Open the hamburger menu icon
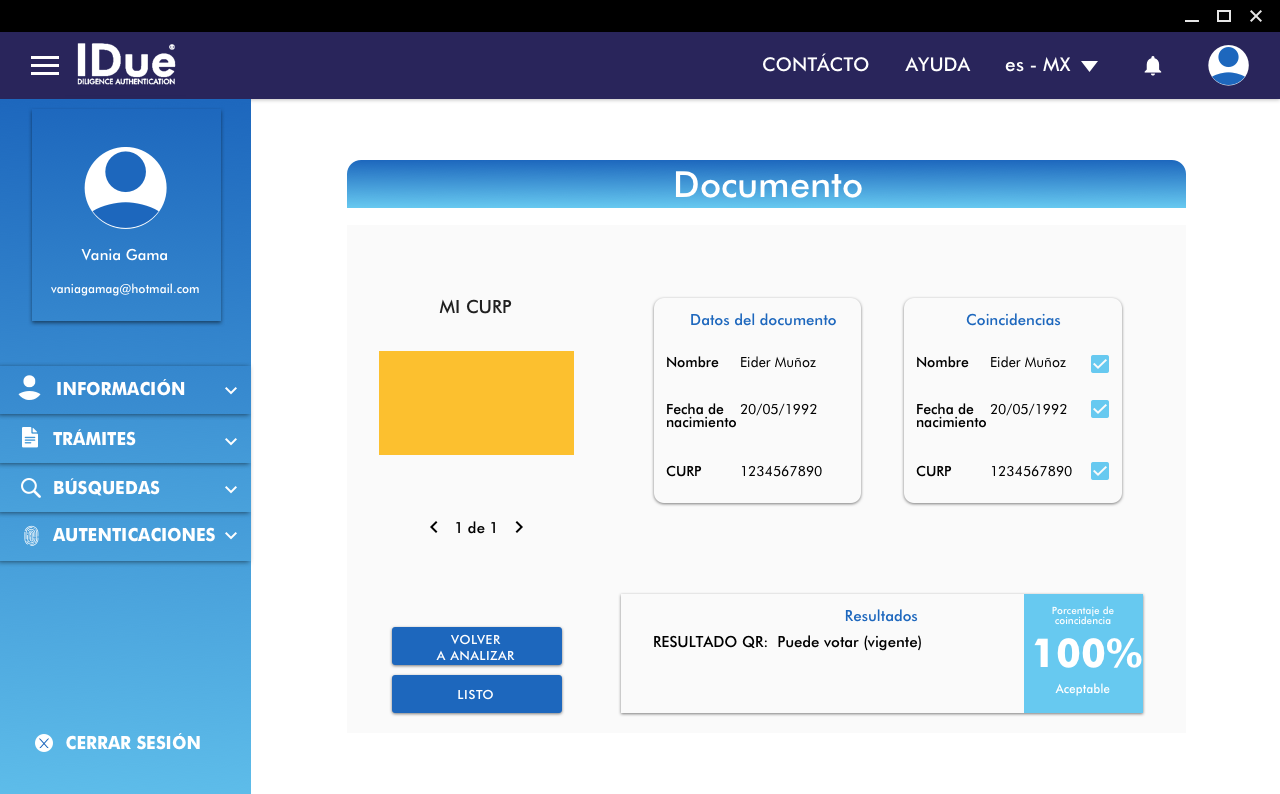Viewport: 1280px width, 794px height. [x=45, y=66]
